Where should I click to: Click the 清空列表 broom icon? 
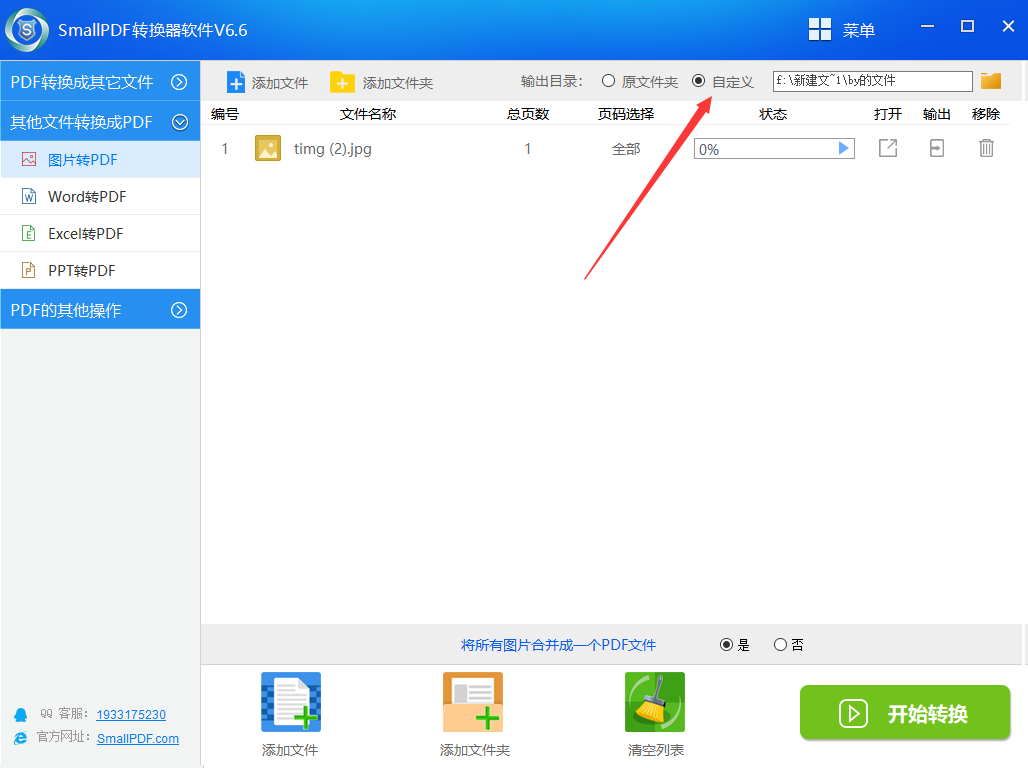pos(655,702)
